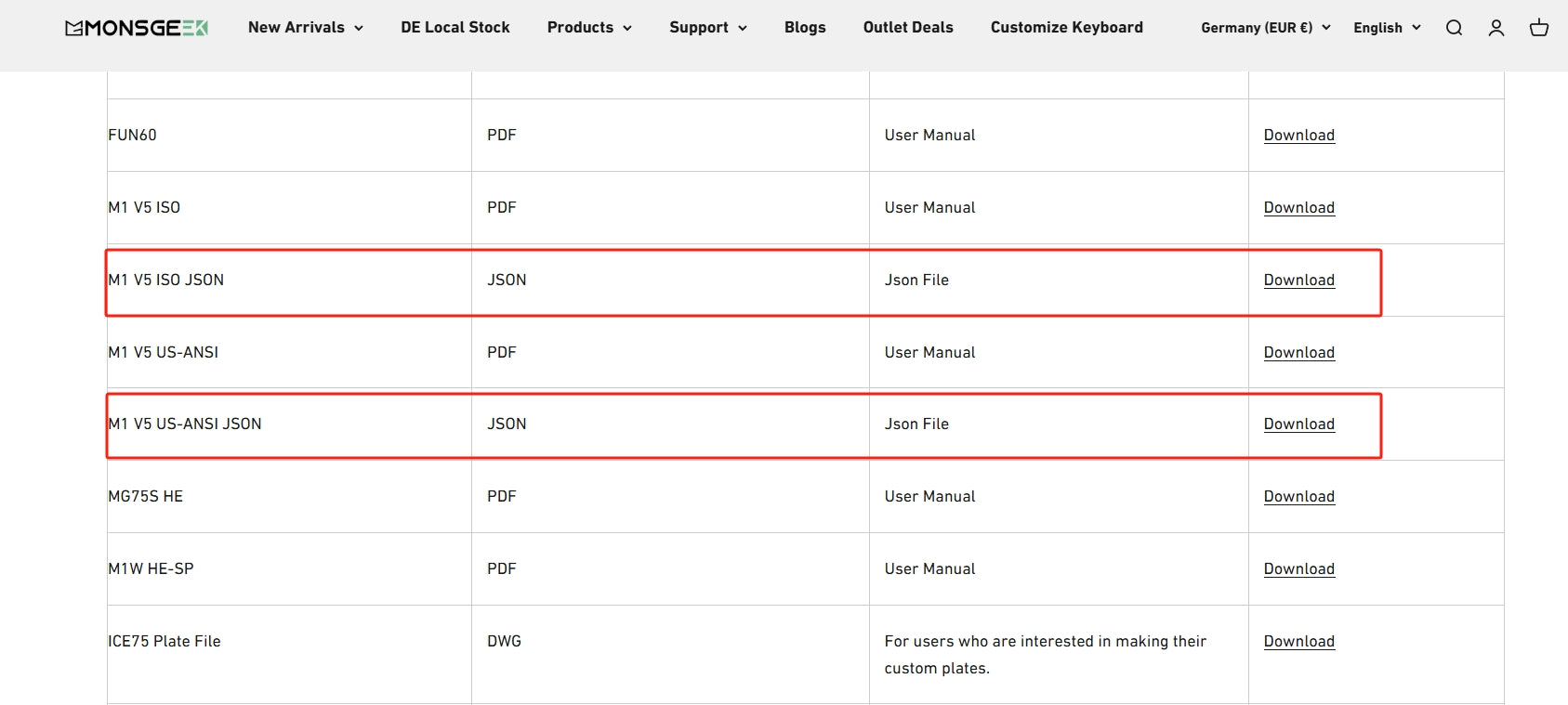Image resolution: width=1568 pixels, height=705 pixels.
Task: Download the ICE75 Plate File DWG
Action: coord(1298,642)
